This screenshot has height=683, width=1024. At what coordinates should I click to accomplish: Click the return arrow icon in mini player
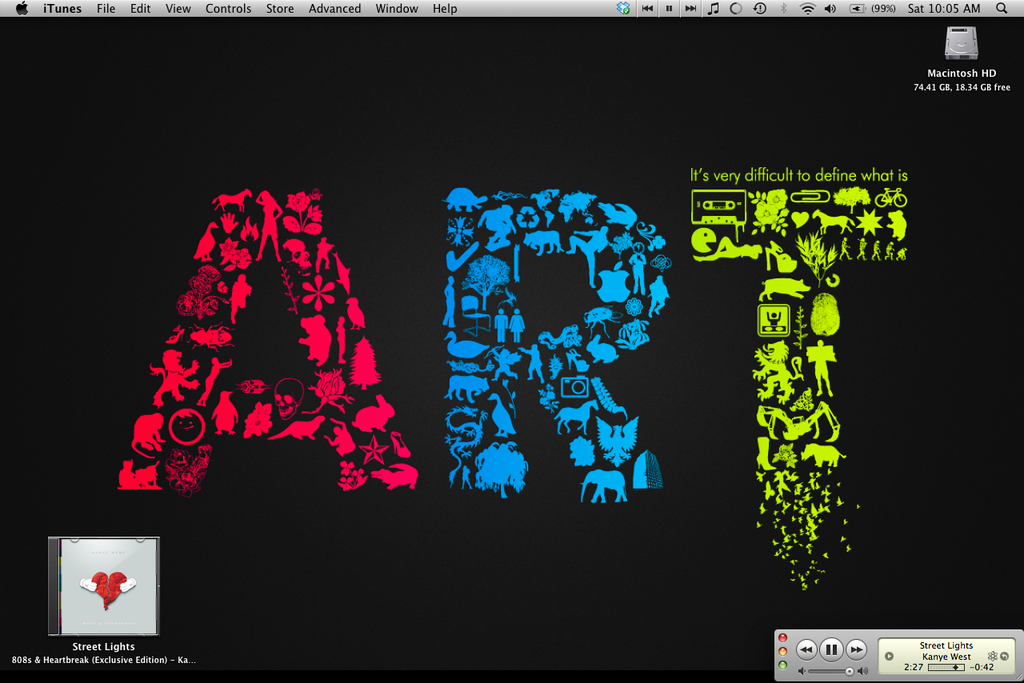pos(1004,656)
